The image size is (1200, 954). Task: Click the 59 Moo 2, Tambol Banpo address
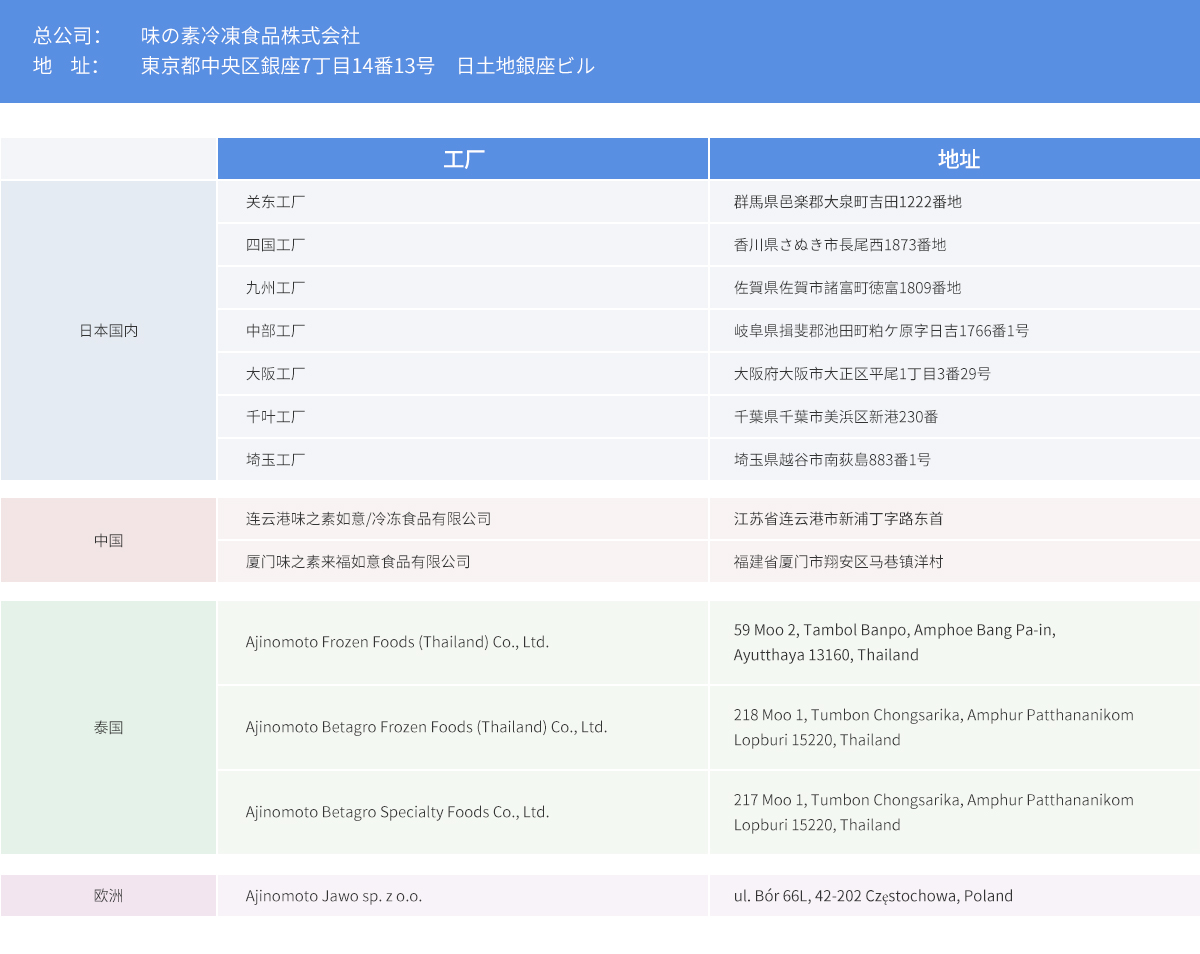[x=895, y=643]
